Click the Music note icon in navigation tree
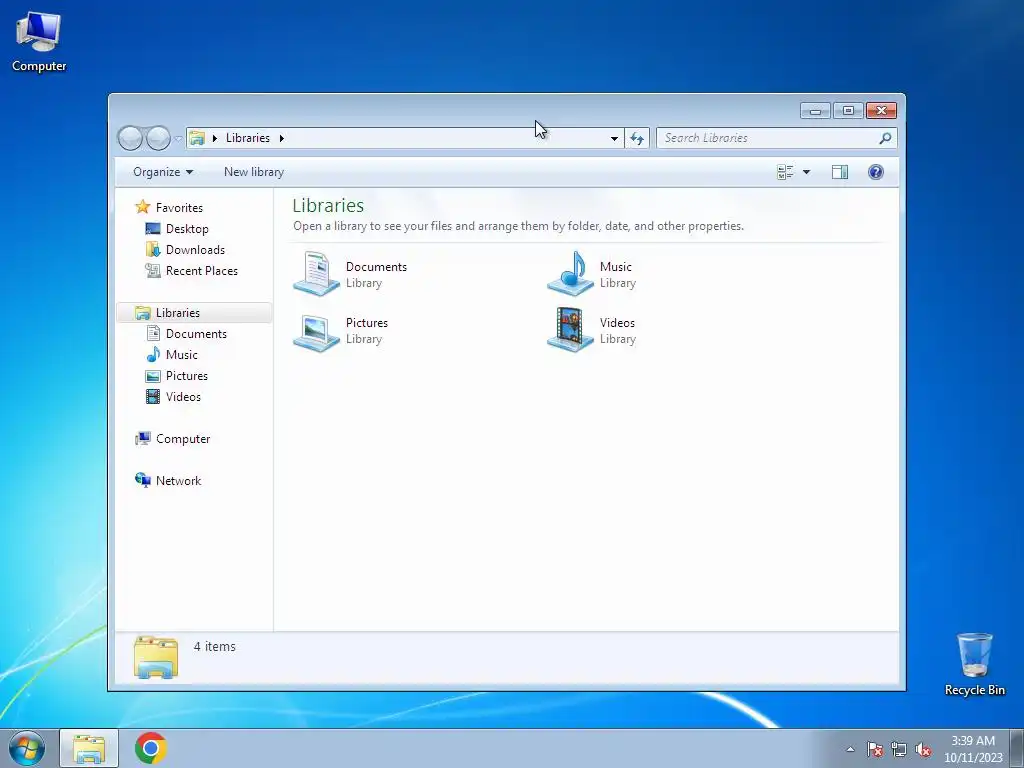This screenshot has width=1024, height=768. click(153, 355)
